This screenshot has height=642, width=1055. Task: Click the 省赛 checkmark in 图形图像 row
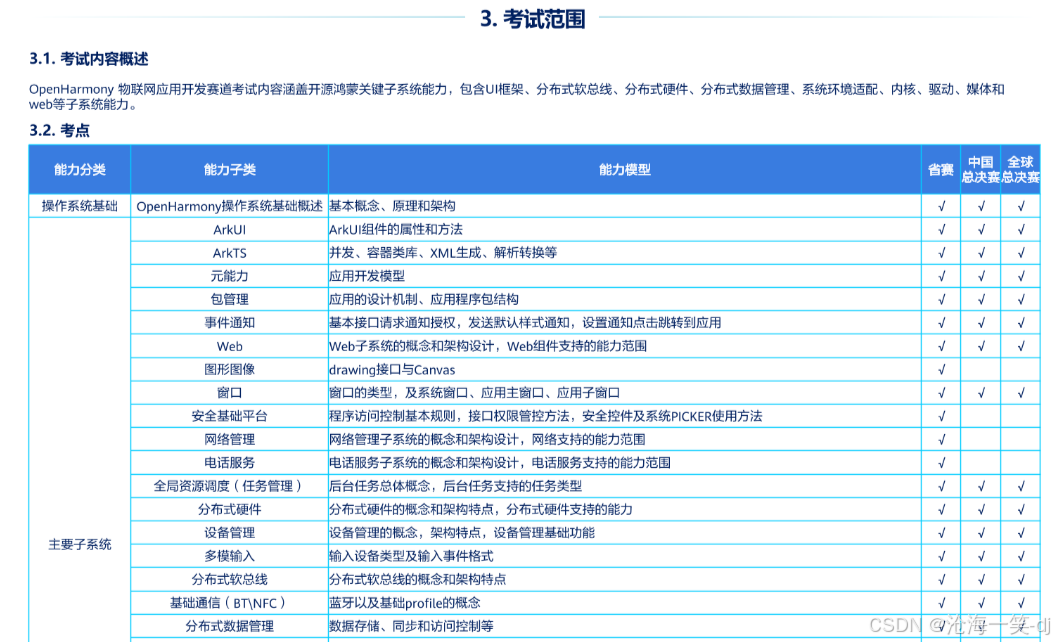[x=941, y=369]
